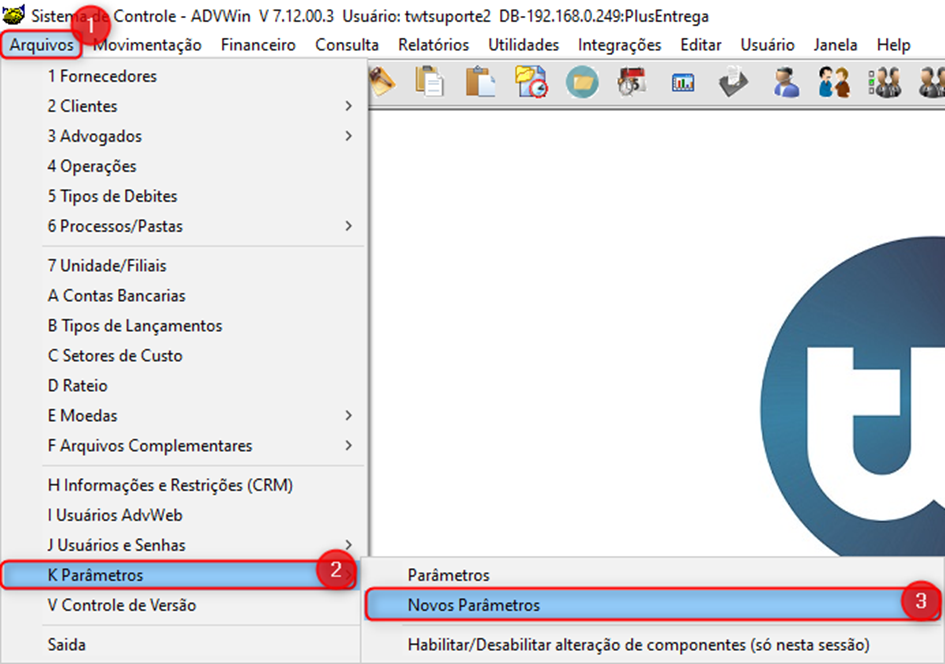Open the calendar with clock icon
This screenshot has width=945, height=664.
[632, 81]
